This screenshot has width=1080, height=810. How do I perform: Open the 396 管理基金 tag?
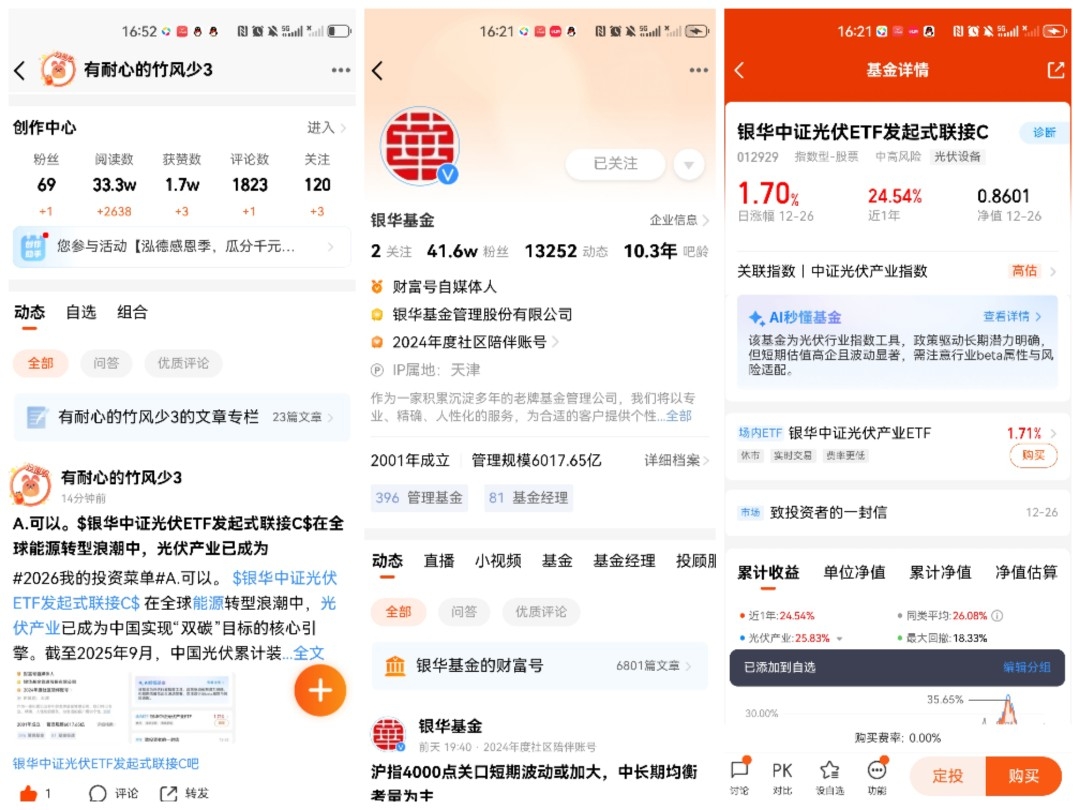click(419, 497)
